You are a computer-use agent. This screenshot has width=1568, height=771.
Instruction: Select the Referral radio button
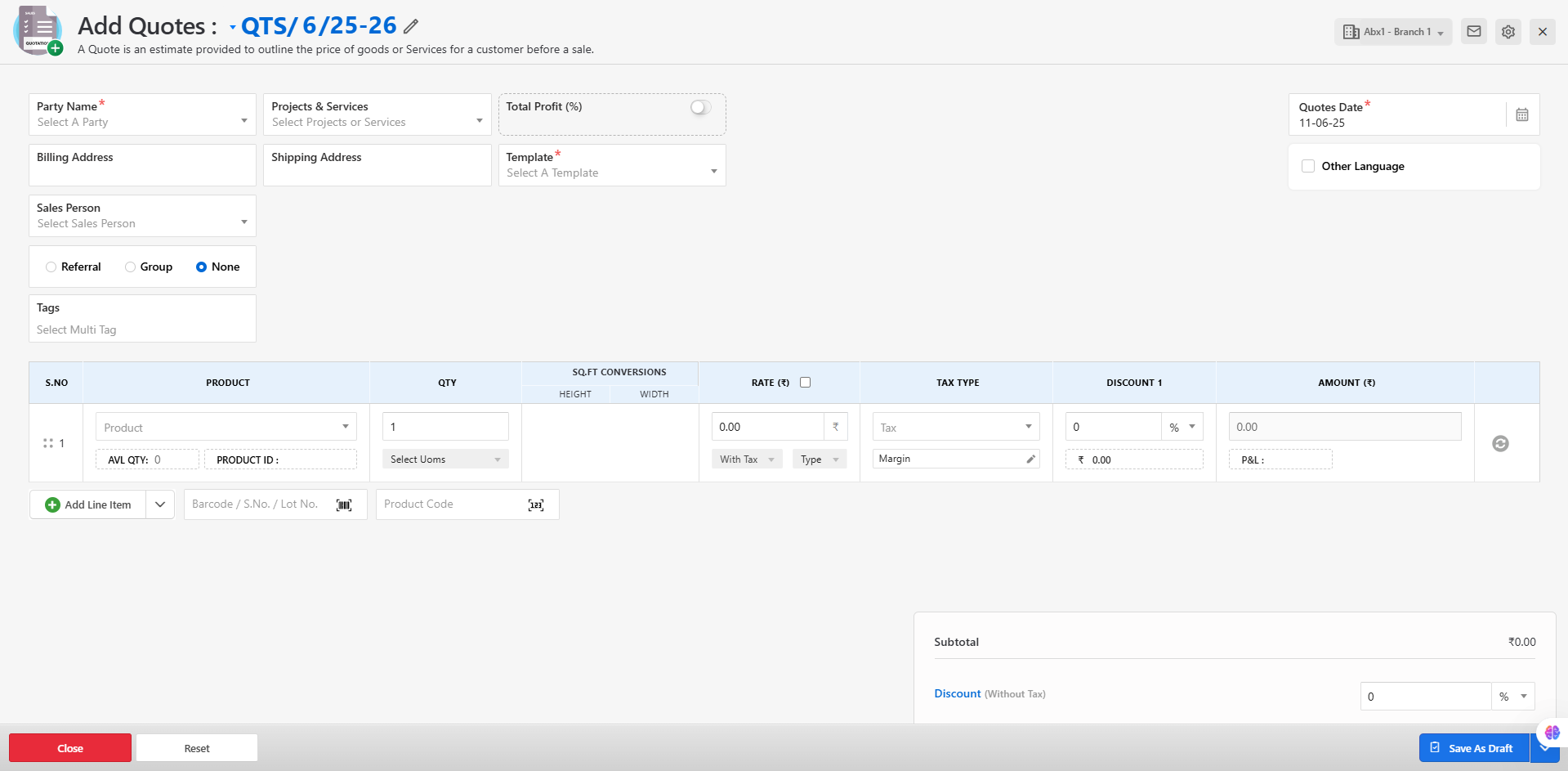point(51,267)
